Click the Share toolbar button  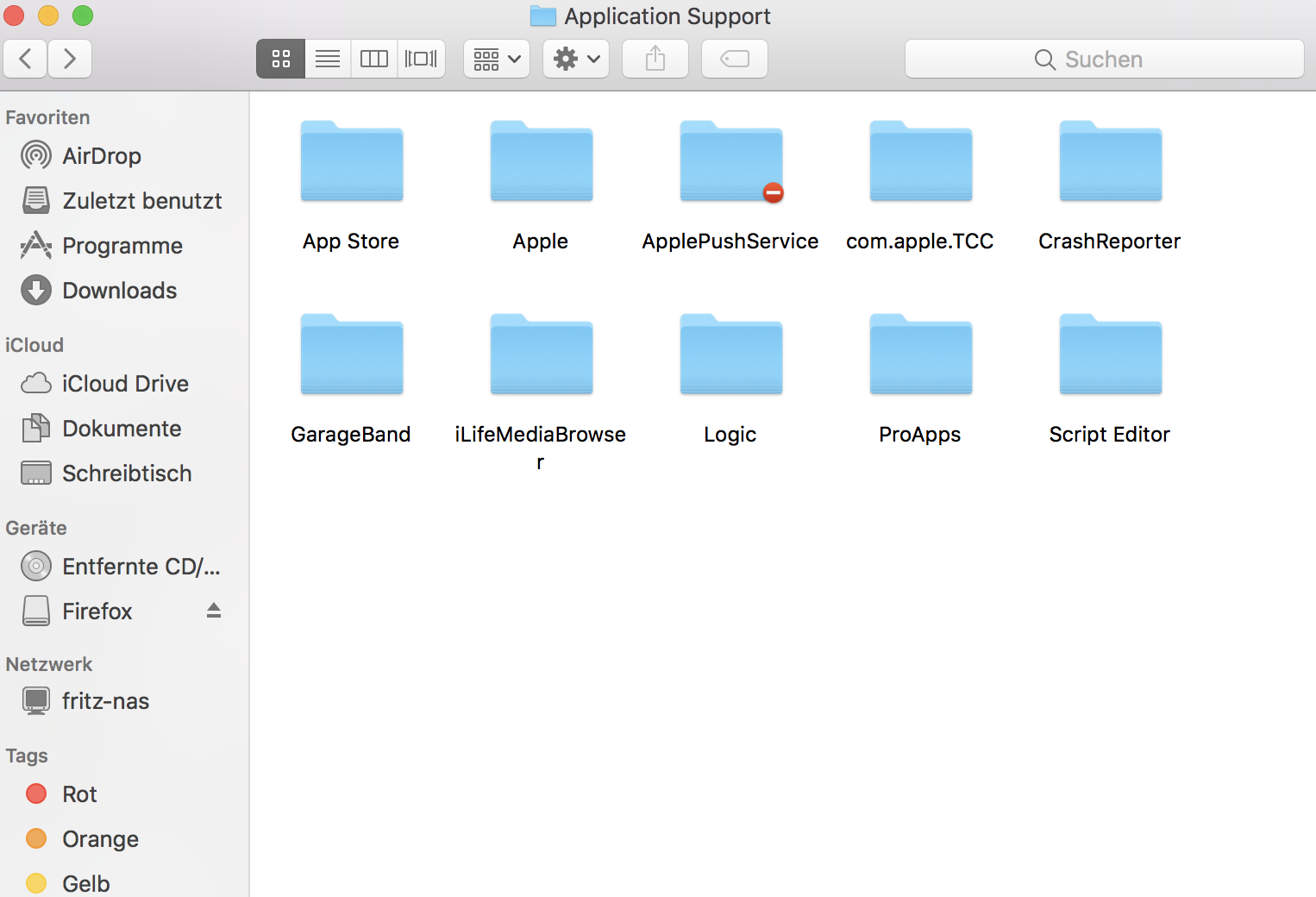point(655,59)
